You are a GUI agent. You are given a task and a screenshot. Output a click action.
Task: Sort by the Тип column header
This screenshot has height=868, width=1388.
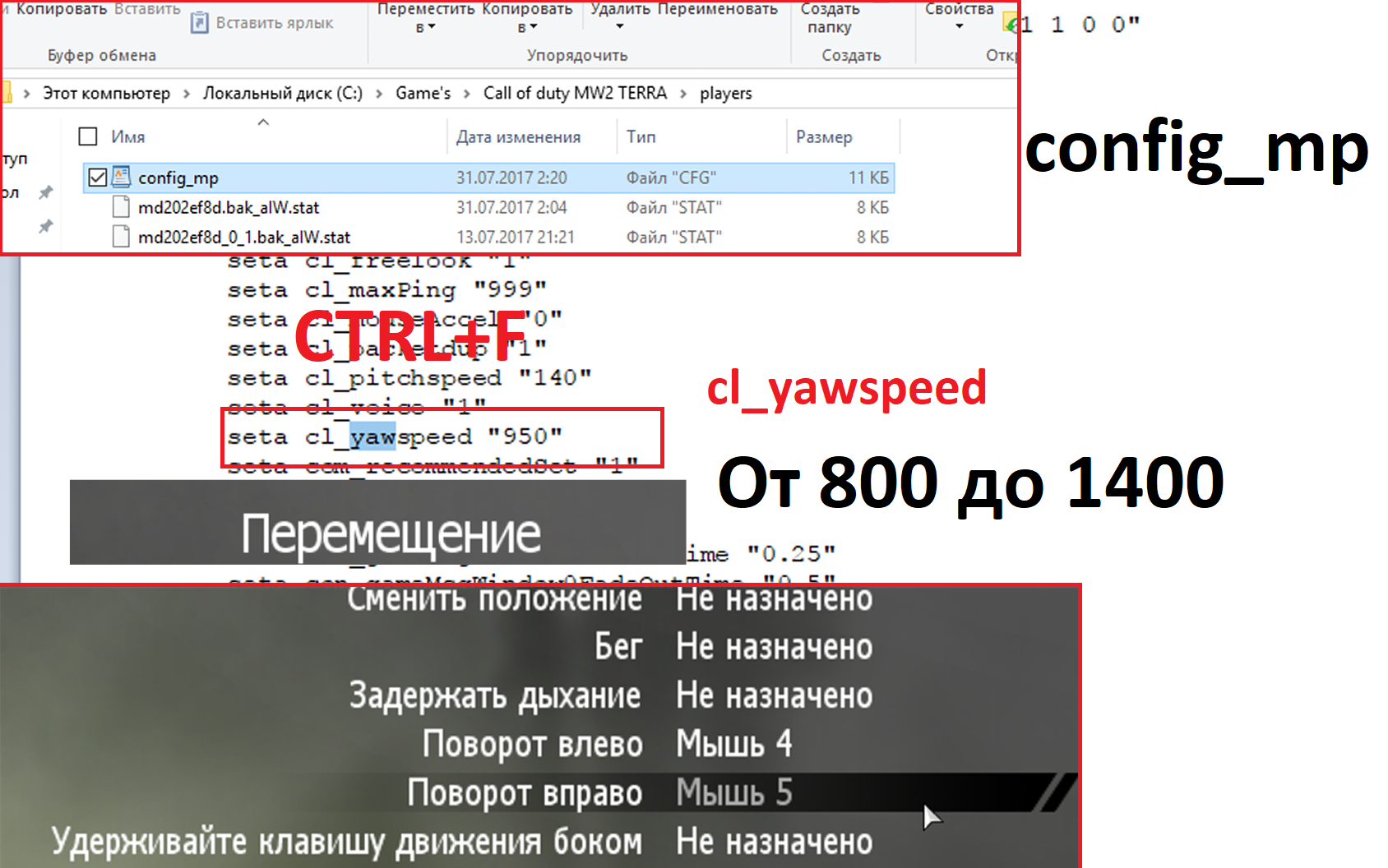tap(641, 136)
